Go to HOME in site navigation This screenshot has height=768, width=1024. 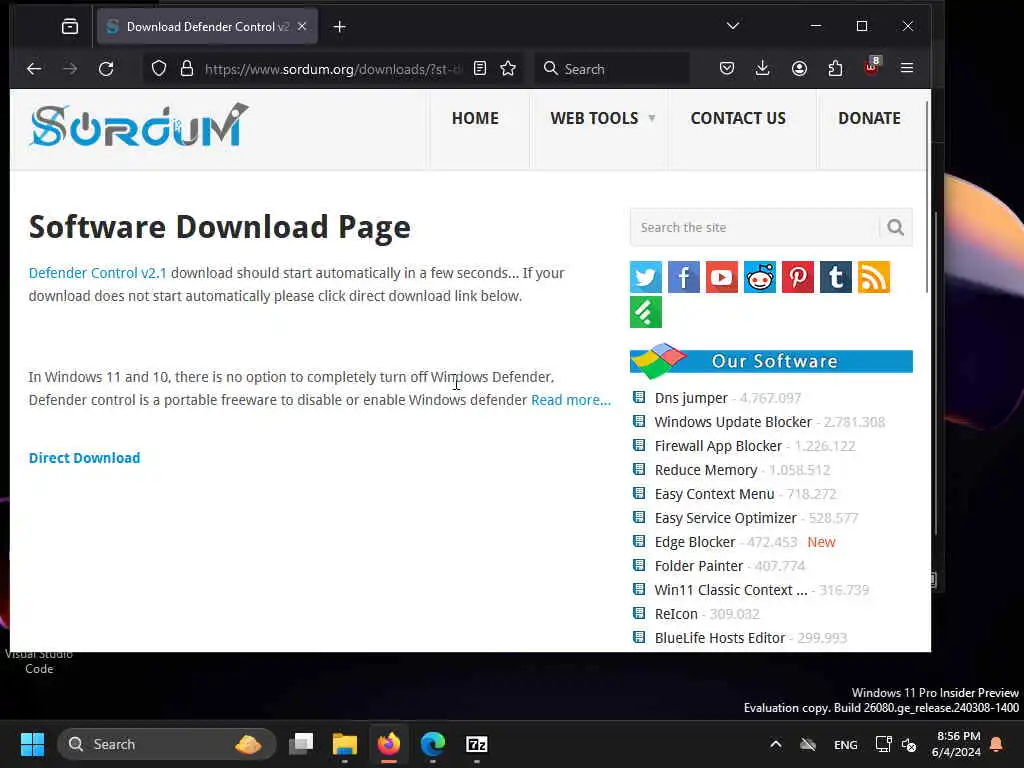[475, 118]
